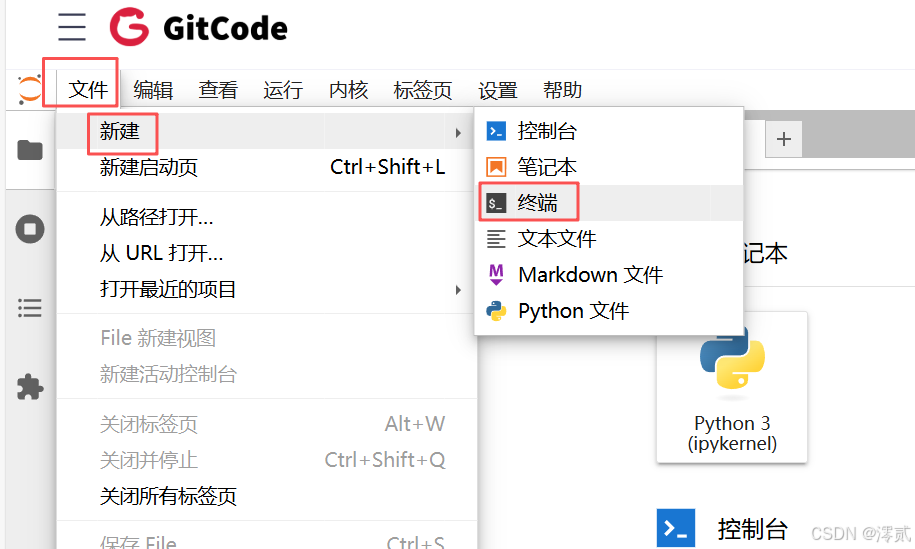Open the 内核 menu
The height and width of the screenshot is (549, 915).
(x=348, y=90)
